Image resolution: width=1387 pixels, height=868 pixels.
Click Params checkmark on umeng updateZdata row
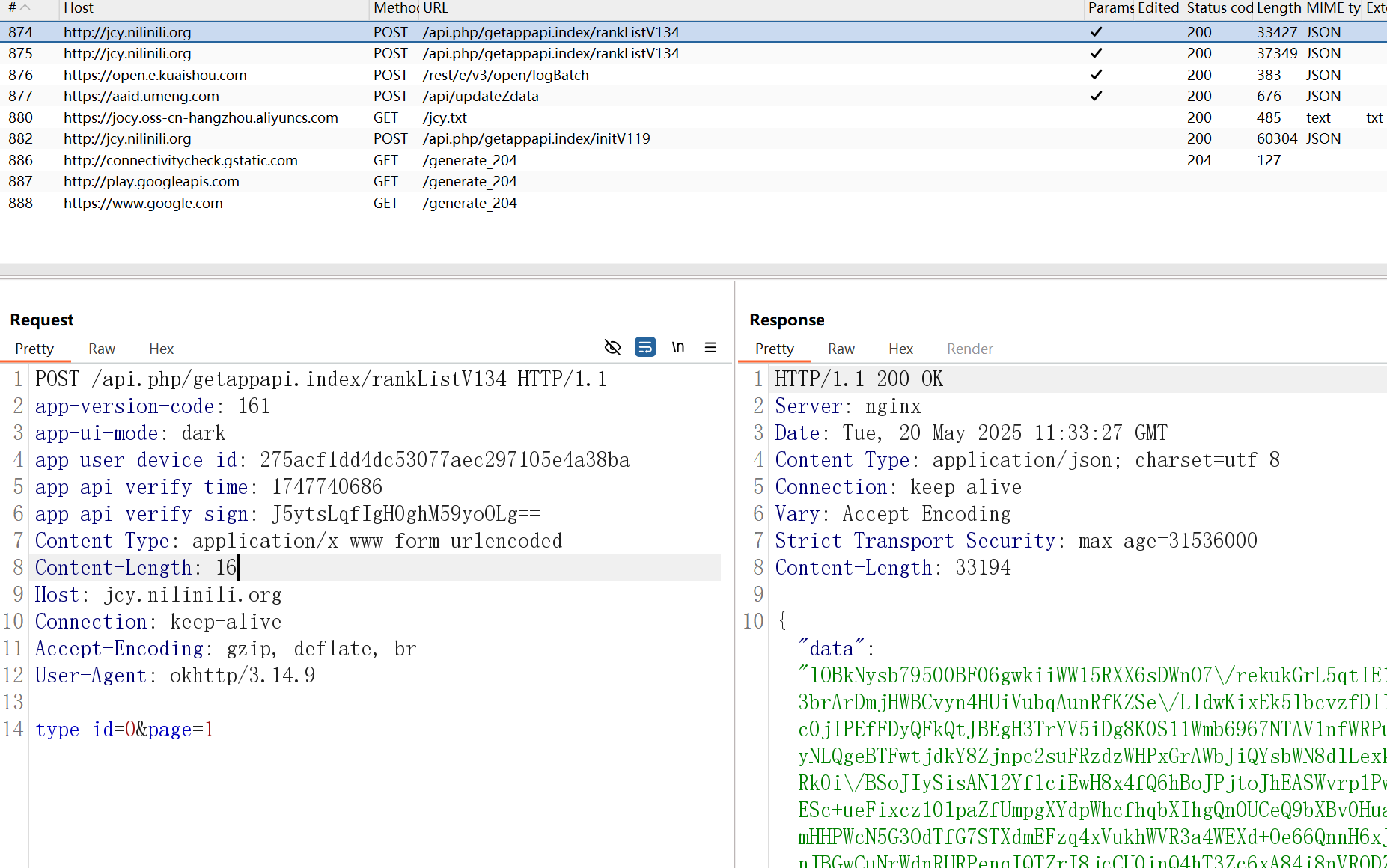(x=1096, y=96)
